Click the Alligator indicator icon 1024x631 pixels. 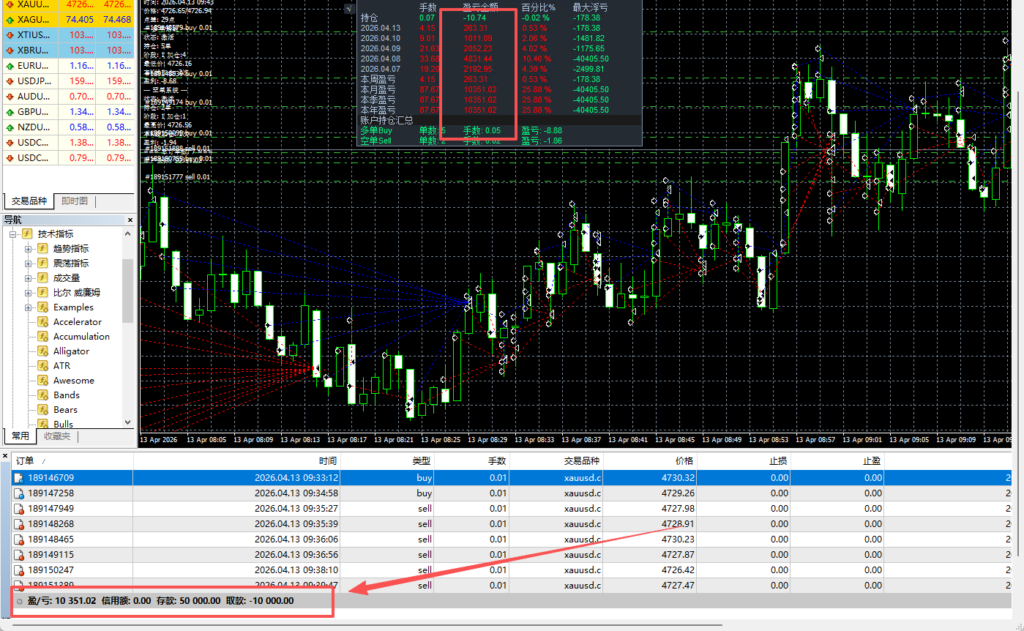point(43,351)
